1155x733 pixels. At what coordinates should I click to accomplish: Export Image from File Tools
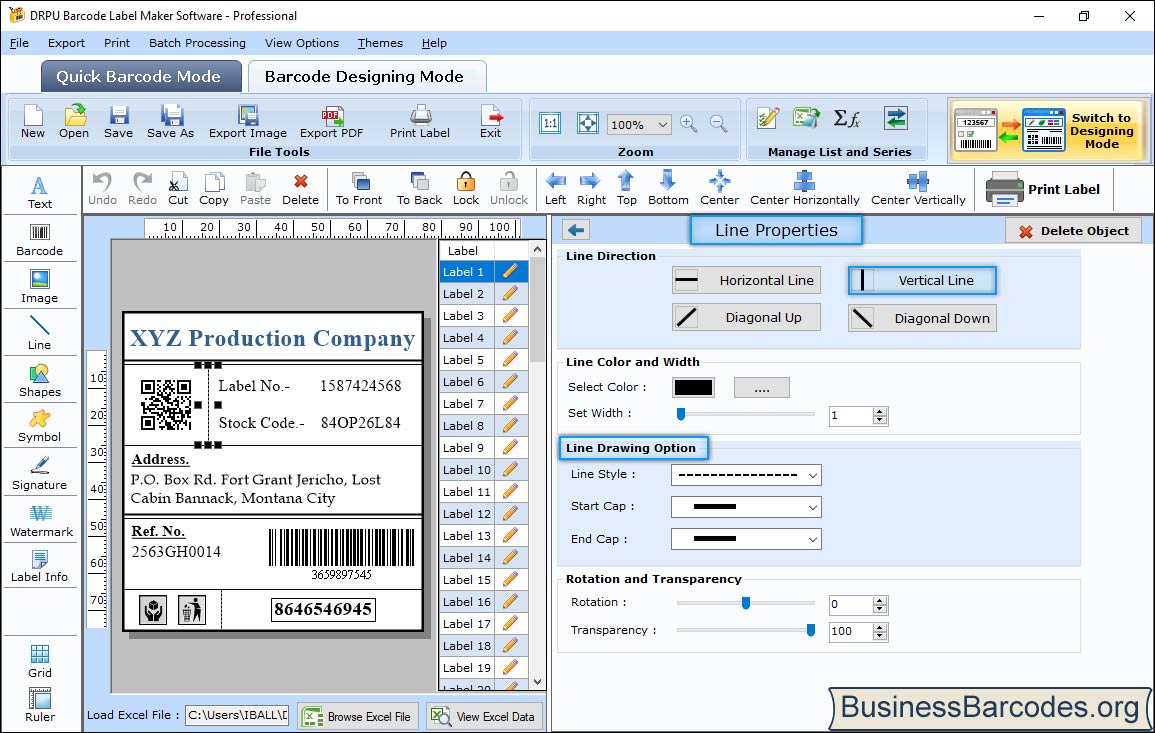point(248,122)
